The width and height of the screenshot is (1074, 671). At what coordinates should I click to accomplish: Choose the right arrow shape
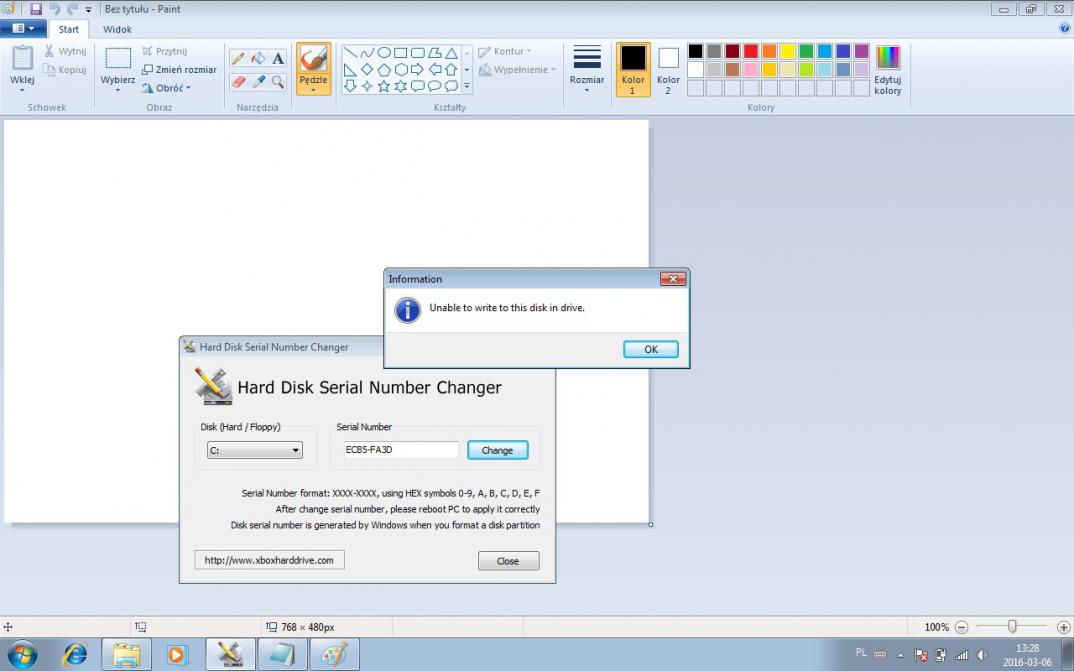pyautogui.click(x=417, y=69)
